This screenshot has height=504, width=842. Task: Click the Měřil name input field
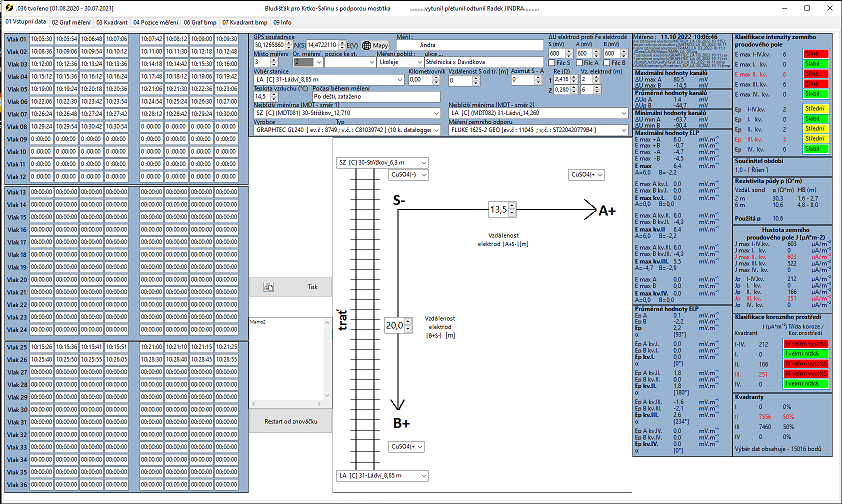tap(469, 45)
